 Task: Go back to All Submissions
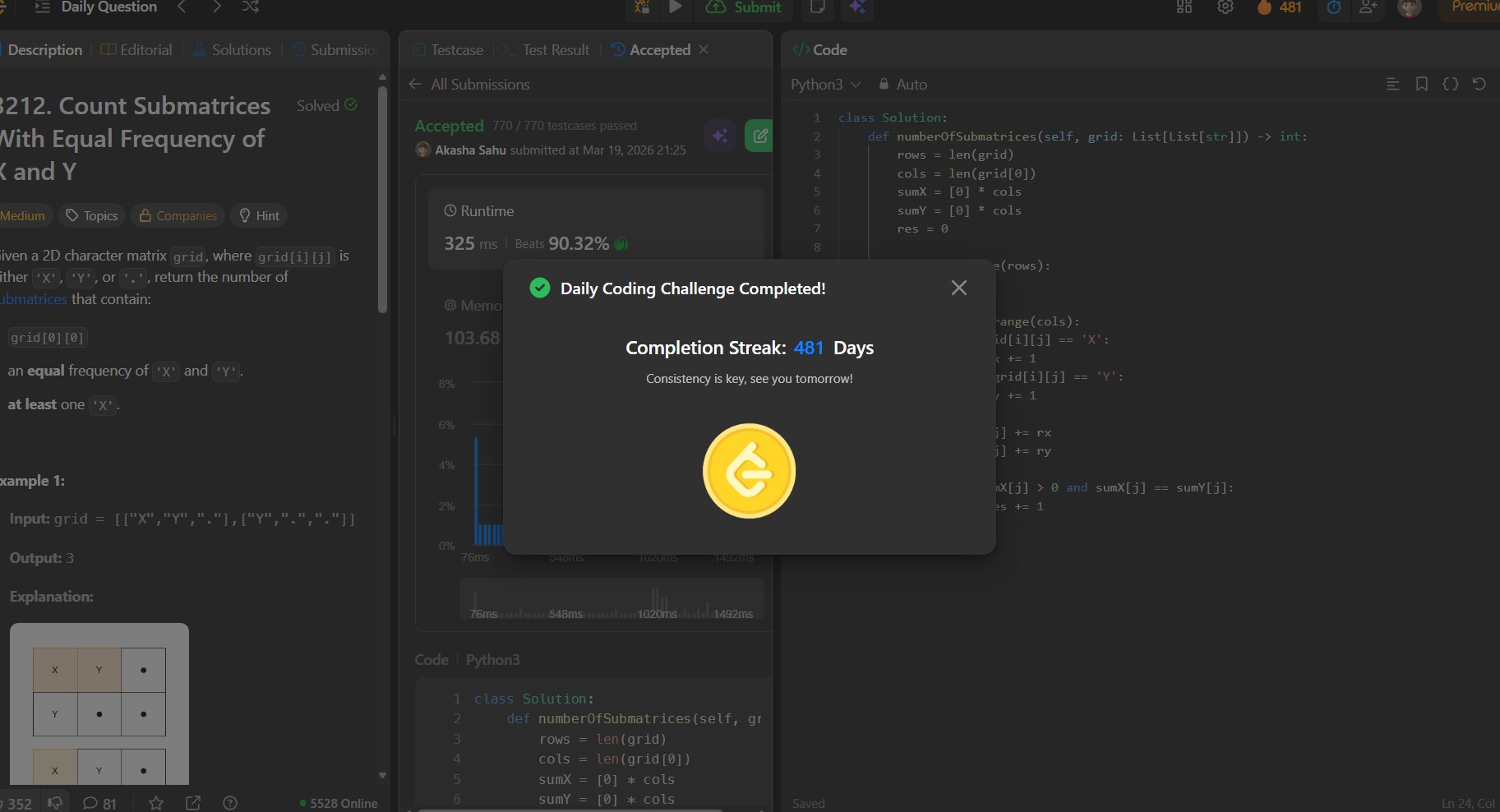[469, 84]
